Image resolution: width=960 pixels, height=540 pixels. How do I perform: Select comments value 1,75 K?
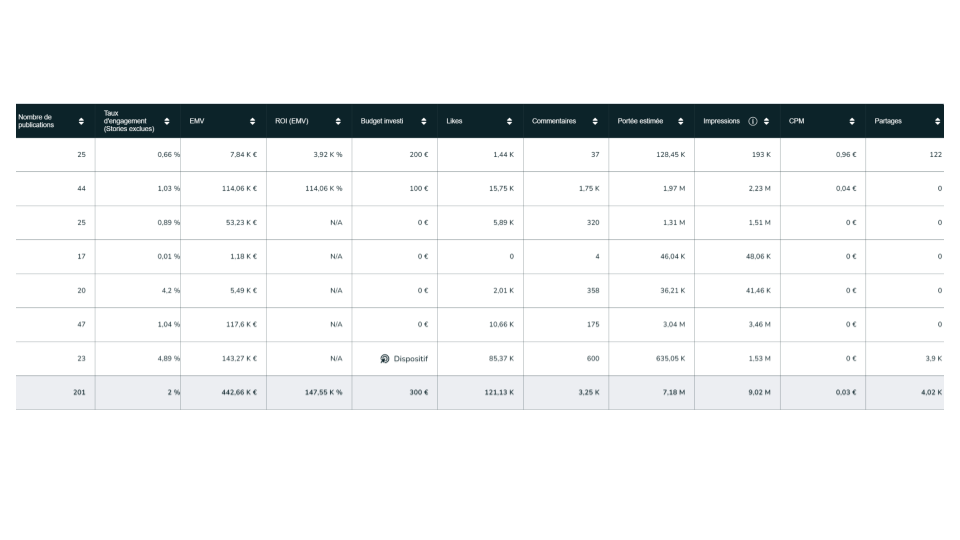[x=590, y=189]
